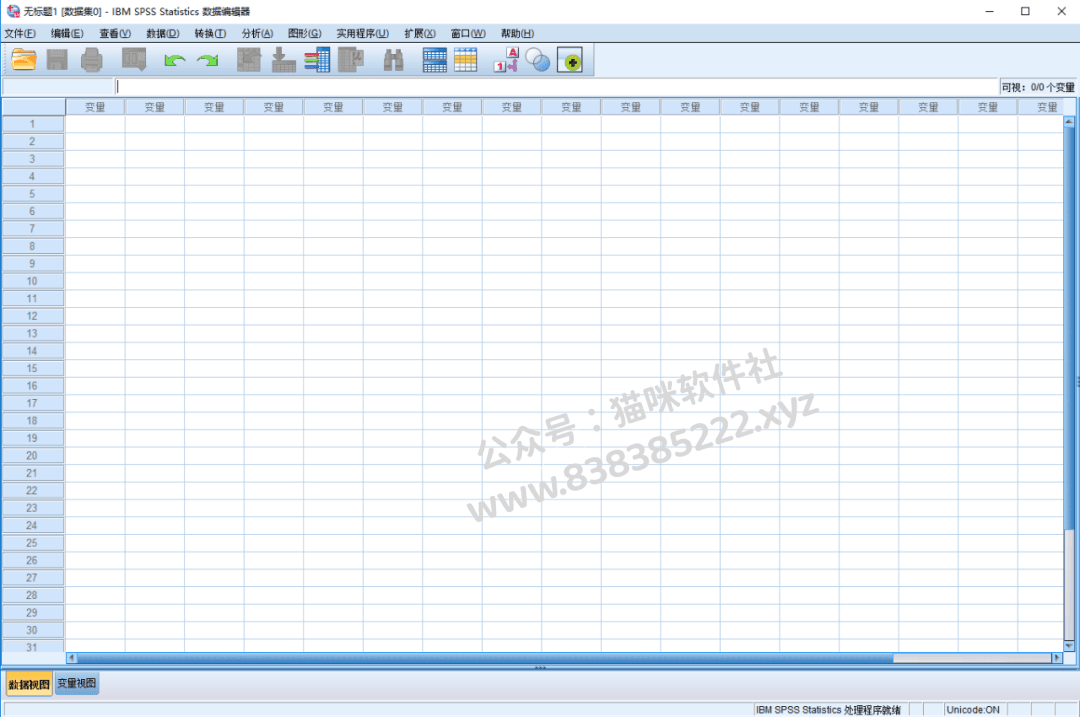Select row header 25
This screenshot has width=1080, height=717.
pyautogui.click(x=32, y=543)
